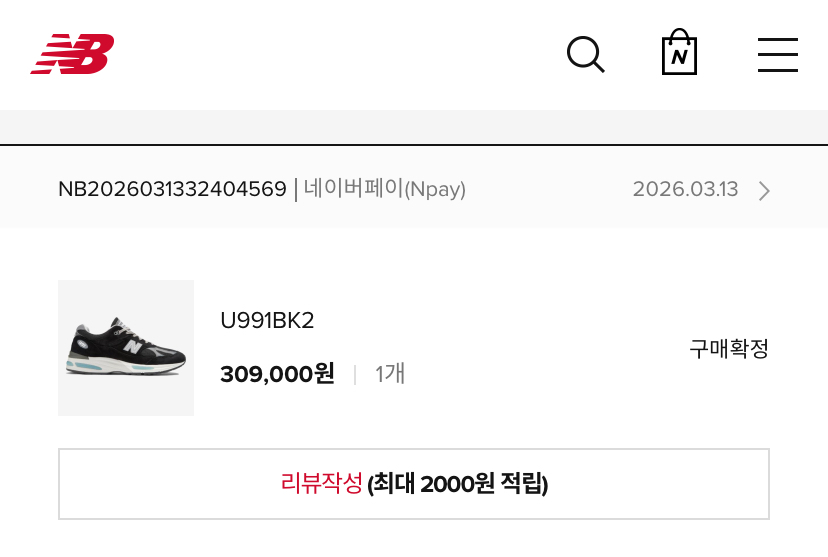Click the product name U991BK2
Image resolution: width=828 pixels, height=557 pixels.
click(x=267, y=321)
